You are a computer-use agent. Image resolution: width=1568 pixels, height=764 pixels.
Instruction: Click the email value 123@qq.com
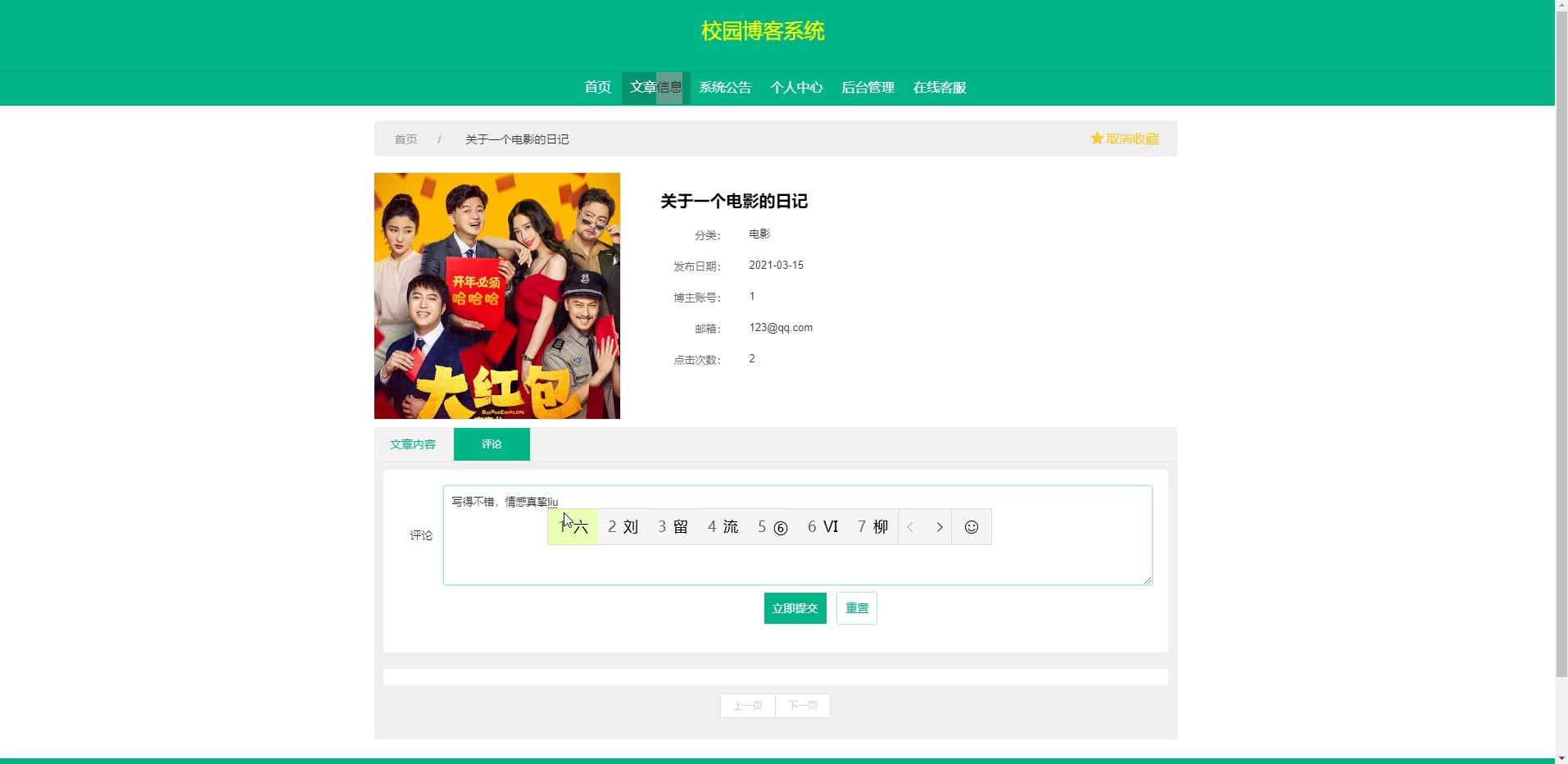[x=781, y=328]
